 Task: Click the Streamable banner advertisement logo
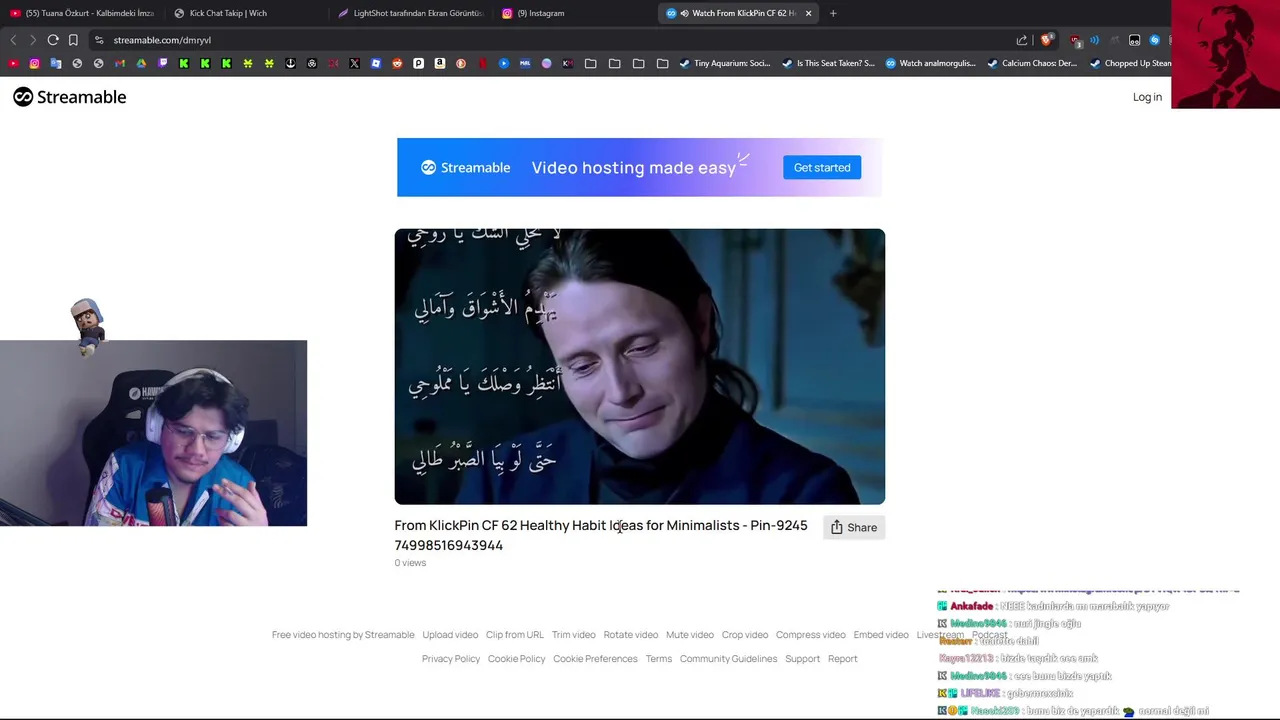(x=466, y=168)
